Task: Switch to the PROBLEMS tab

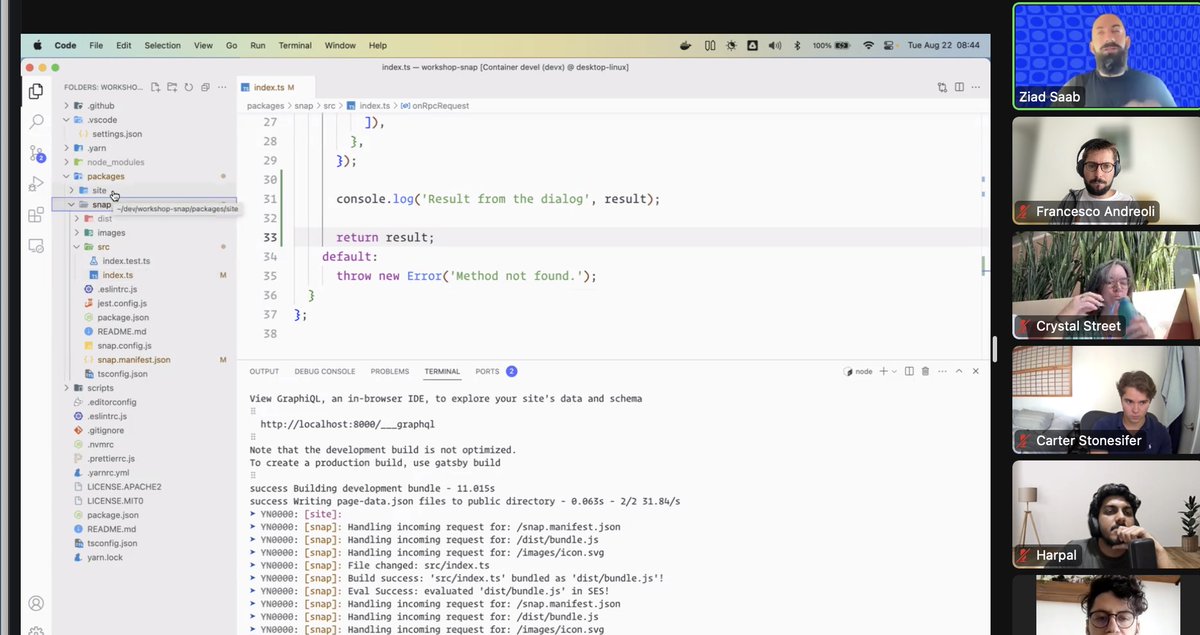Action: [x=389, y=371]
